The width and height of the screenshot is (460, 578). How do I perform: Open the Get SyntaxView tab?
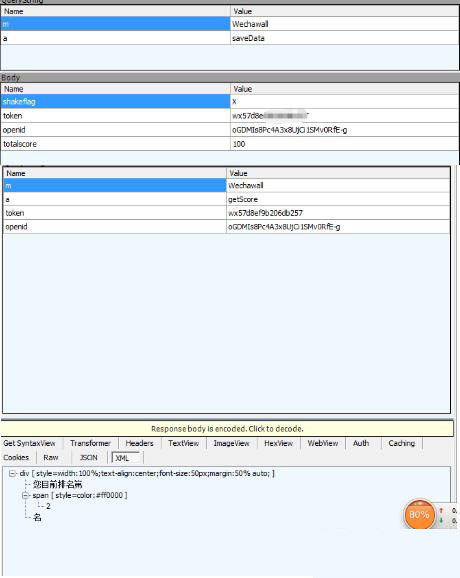coord(29,443)
